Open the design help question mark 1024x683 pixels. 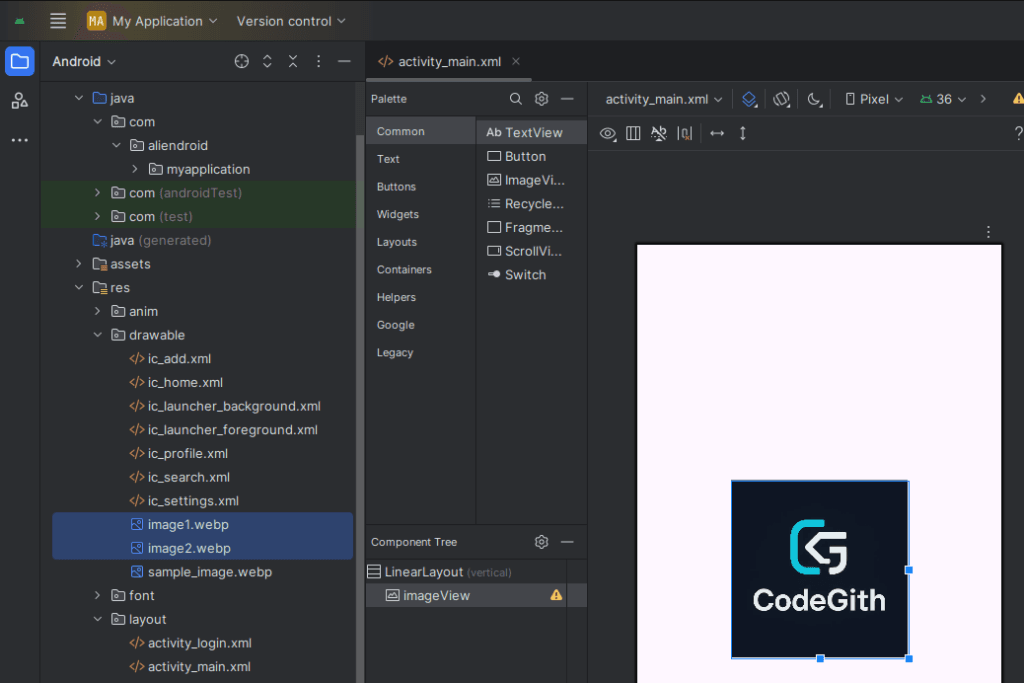[x=1018, y=133]
